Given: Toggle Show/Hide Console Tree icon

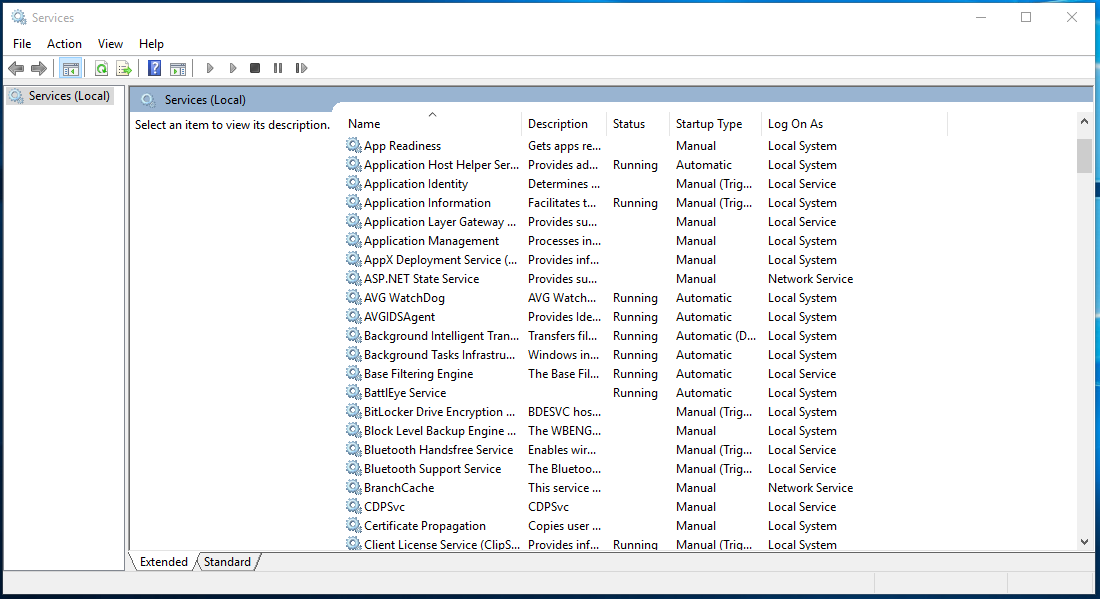Looking at the screenshot, I should pyautogui.click(x=70, y=68).
